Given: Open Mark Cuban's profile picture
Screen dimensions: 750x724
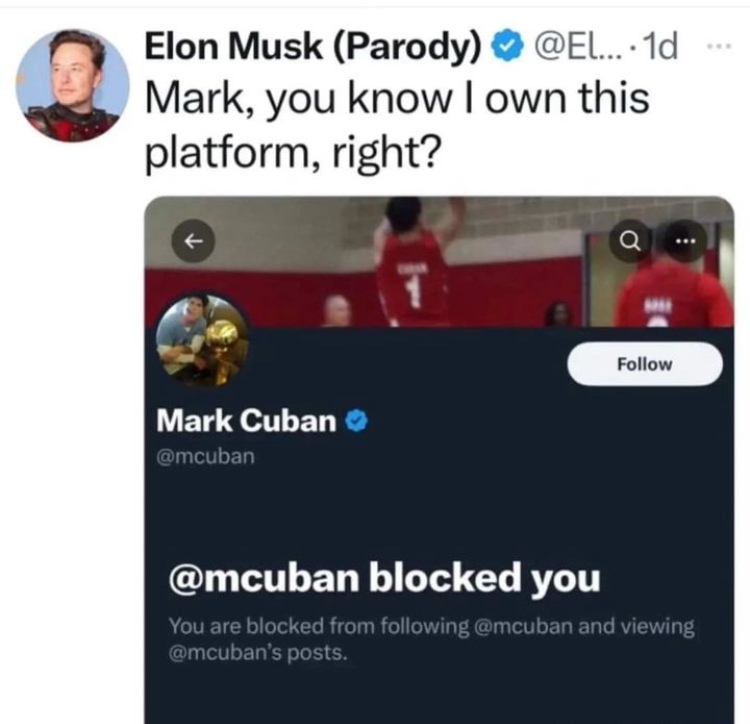Looking at the screenshot, I should [x=203, y=341].
